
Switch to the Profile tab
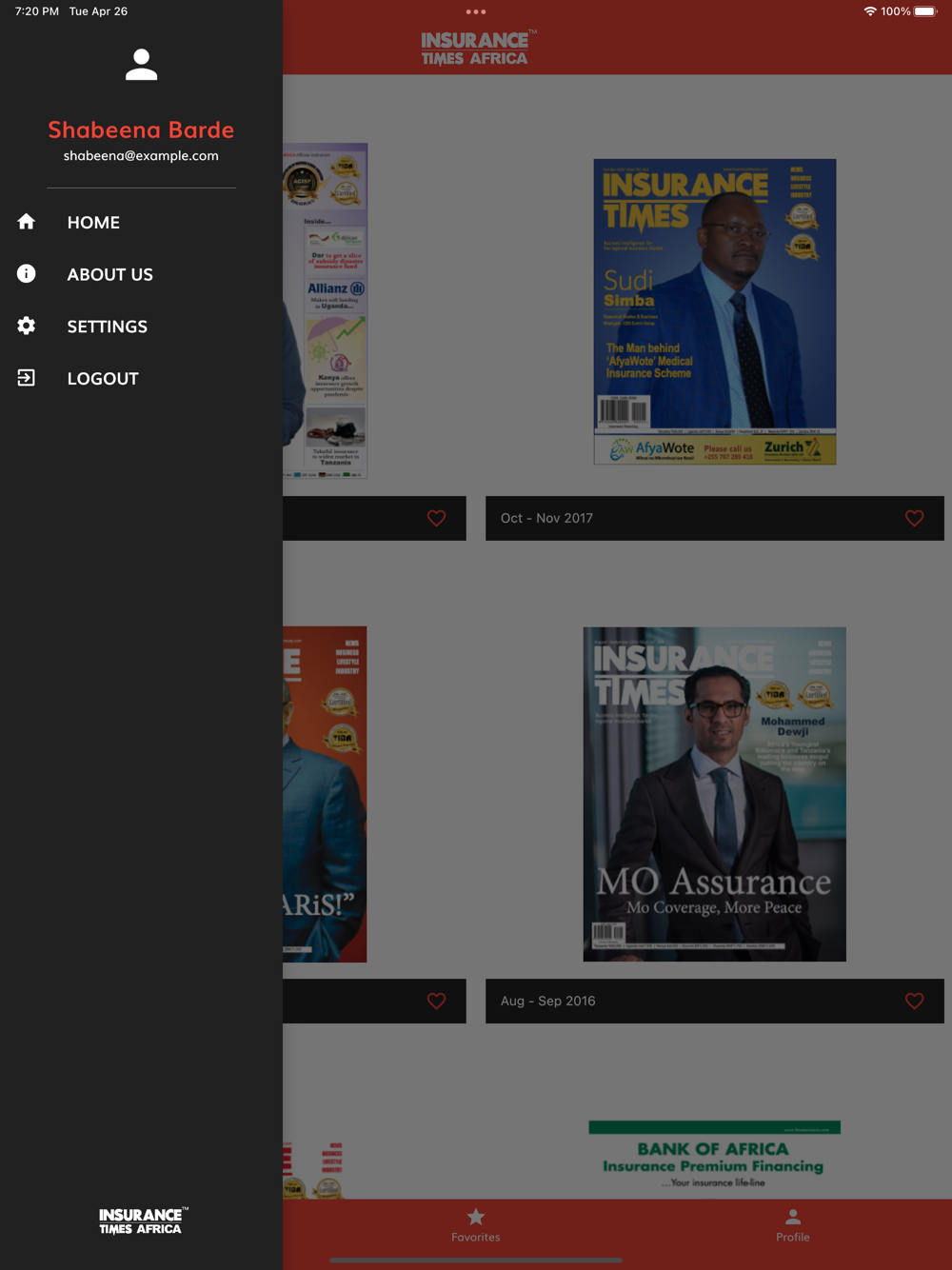pyautogui.click(x=793, y=1225)
